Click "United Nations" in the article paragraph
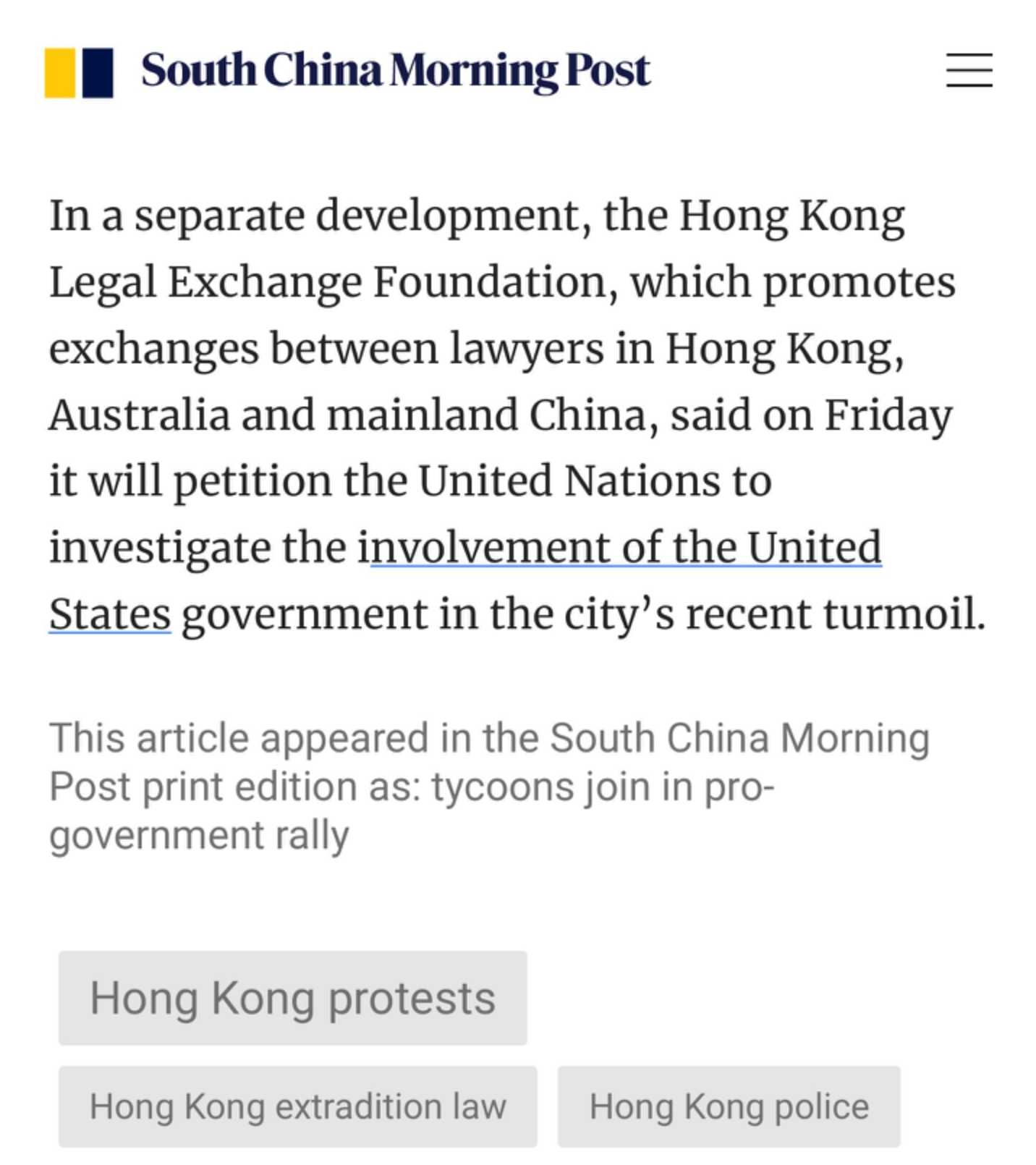 (x=594, y=482)
